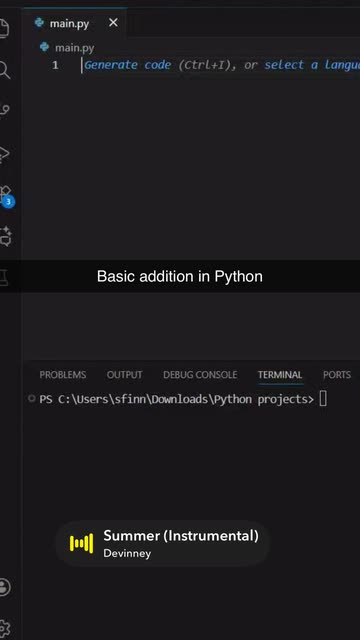Viewport: 360px width, 640px height.
Task: Open Extensions view with badge 3
Action: 6,196
